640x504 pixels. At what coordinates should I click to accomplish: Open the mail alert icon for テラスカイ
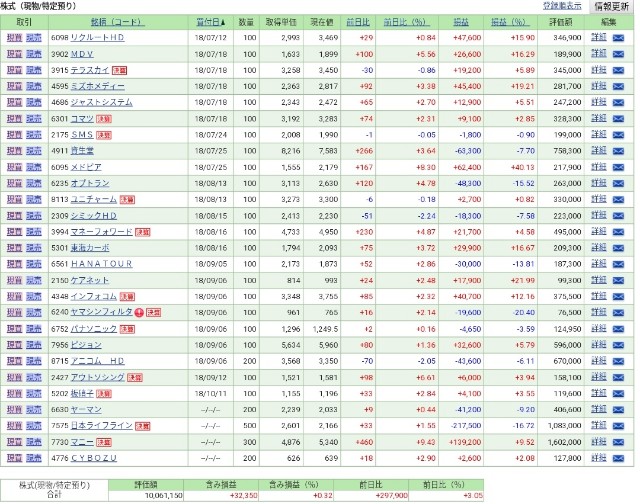click(x=618, y=70)
